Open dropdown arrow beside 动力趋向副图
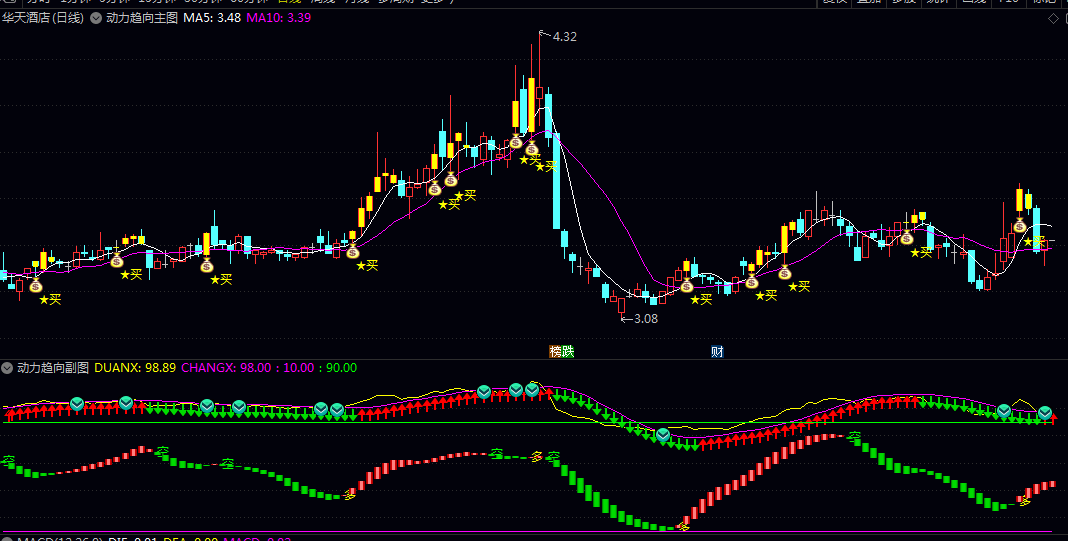Viewport: 1068px width, 541px height. coord(7,368)
